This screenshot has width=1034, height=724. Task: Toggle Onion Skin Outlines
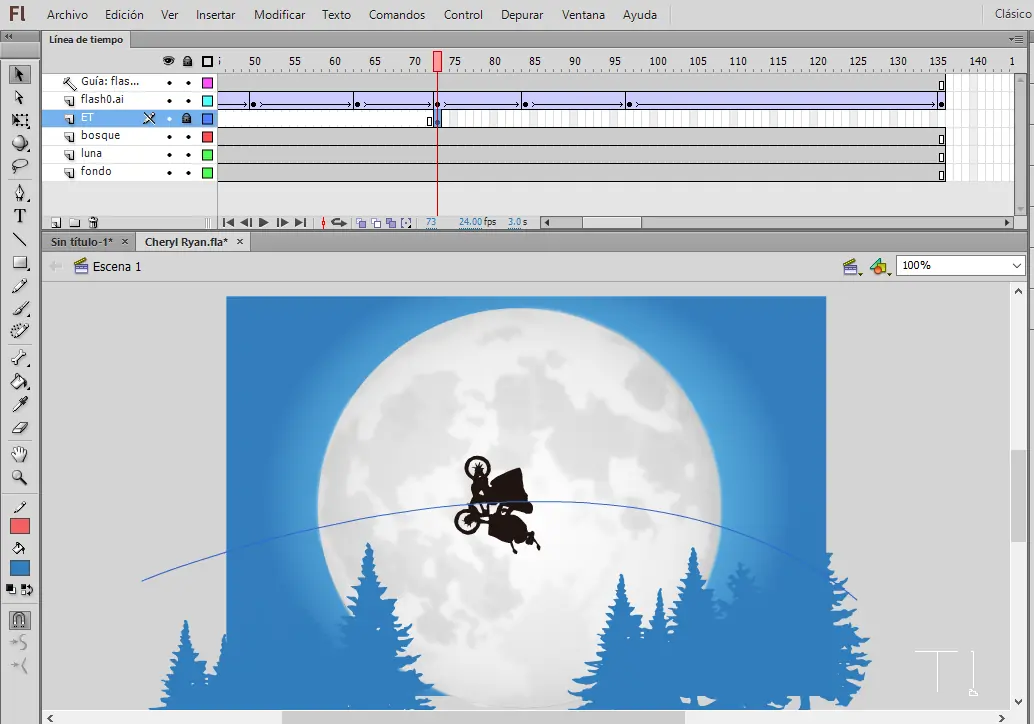(x=376, y=223)
